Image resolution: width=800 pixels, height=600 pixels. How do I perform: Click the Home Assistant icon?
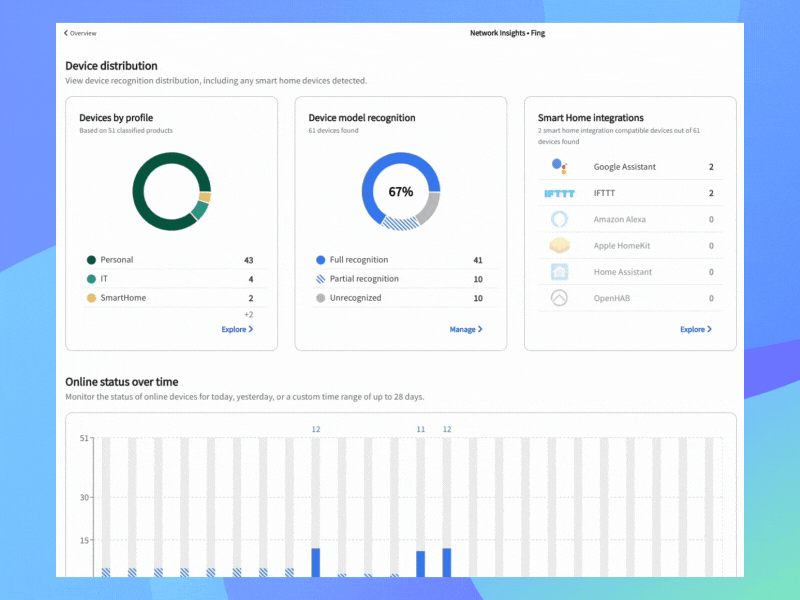click(x=559, y=272)
